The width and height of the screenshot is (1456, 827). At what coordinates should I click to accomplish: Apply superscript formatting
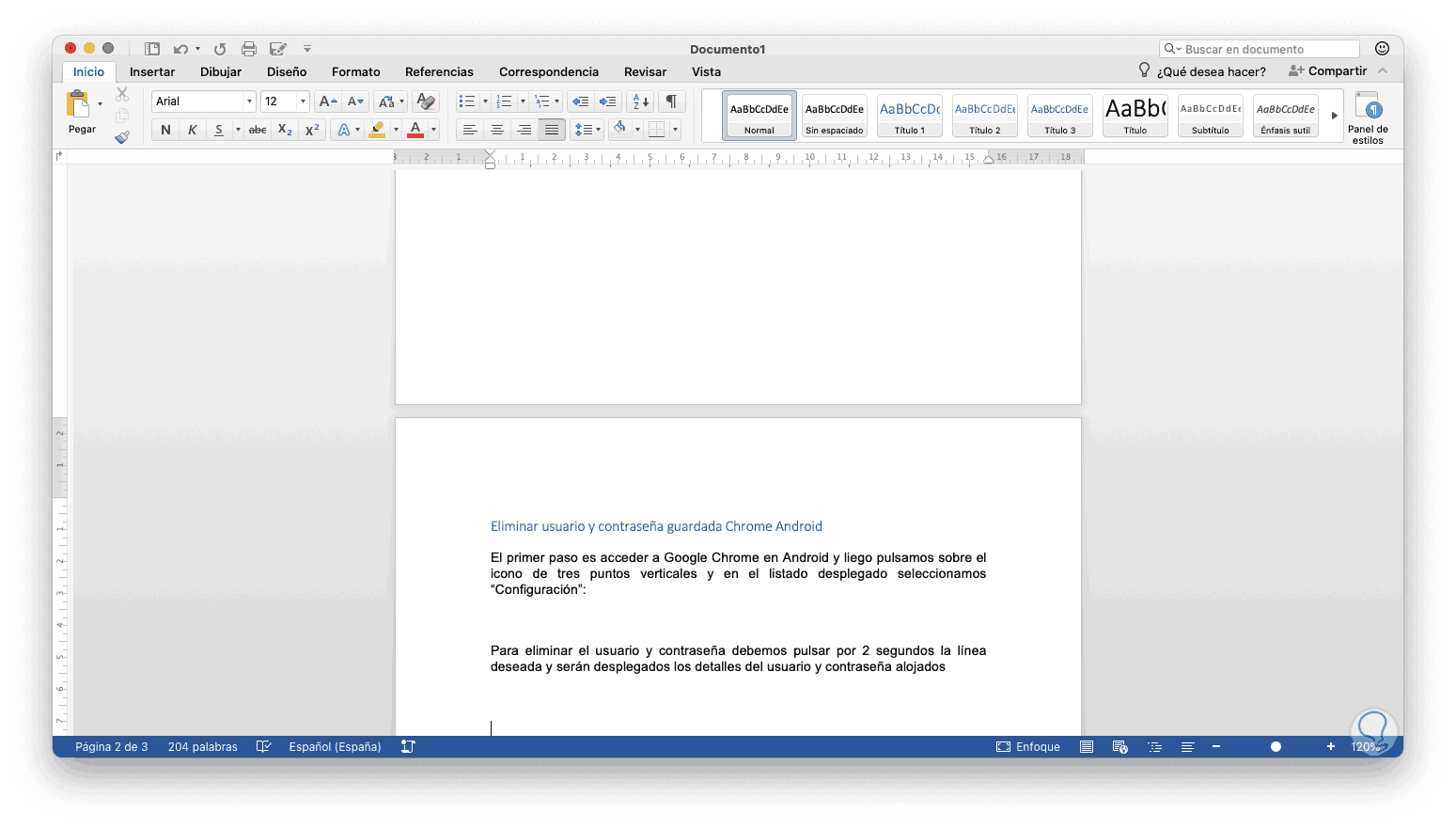(x=312, y=130)
